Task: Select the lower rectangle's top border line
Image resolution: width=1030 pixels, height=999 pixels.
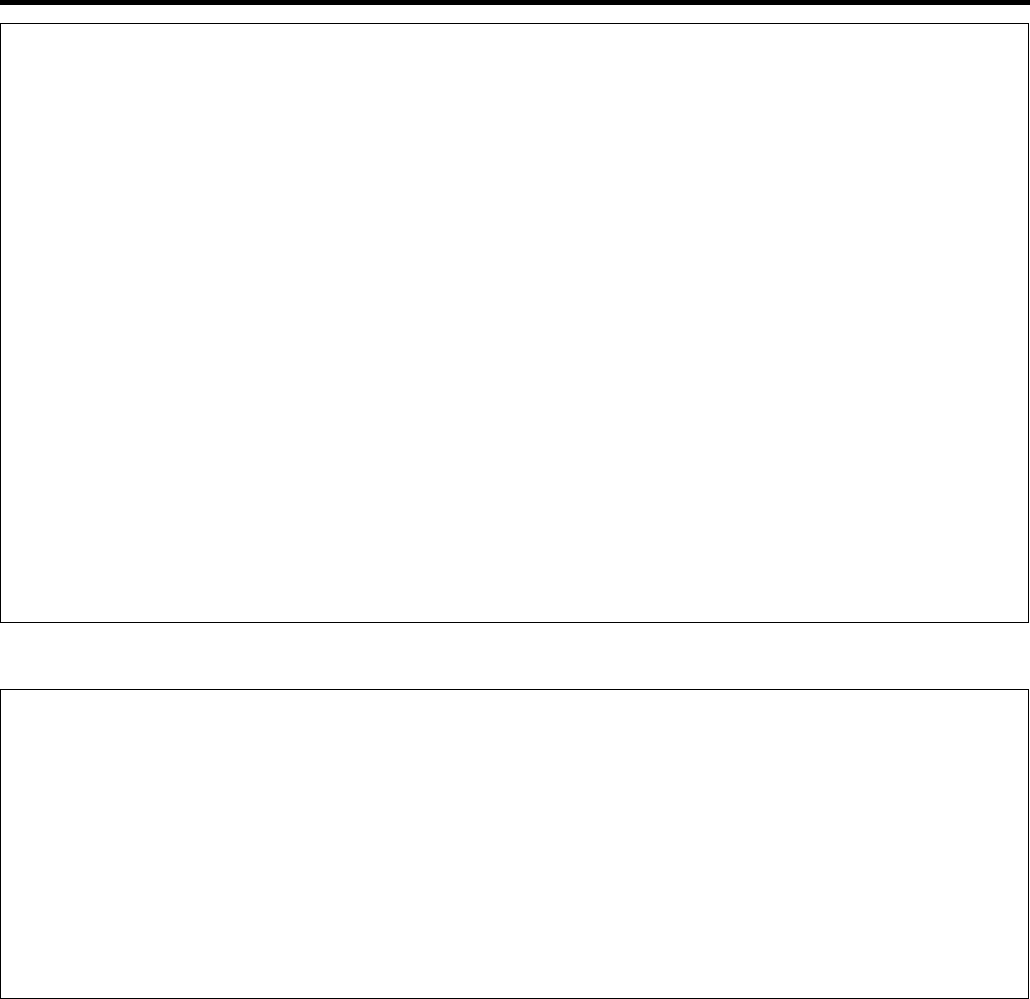Action: (514, 689)
